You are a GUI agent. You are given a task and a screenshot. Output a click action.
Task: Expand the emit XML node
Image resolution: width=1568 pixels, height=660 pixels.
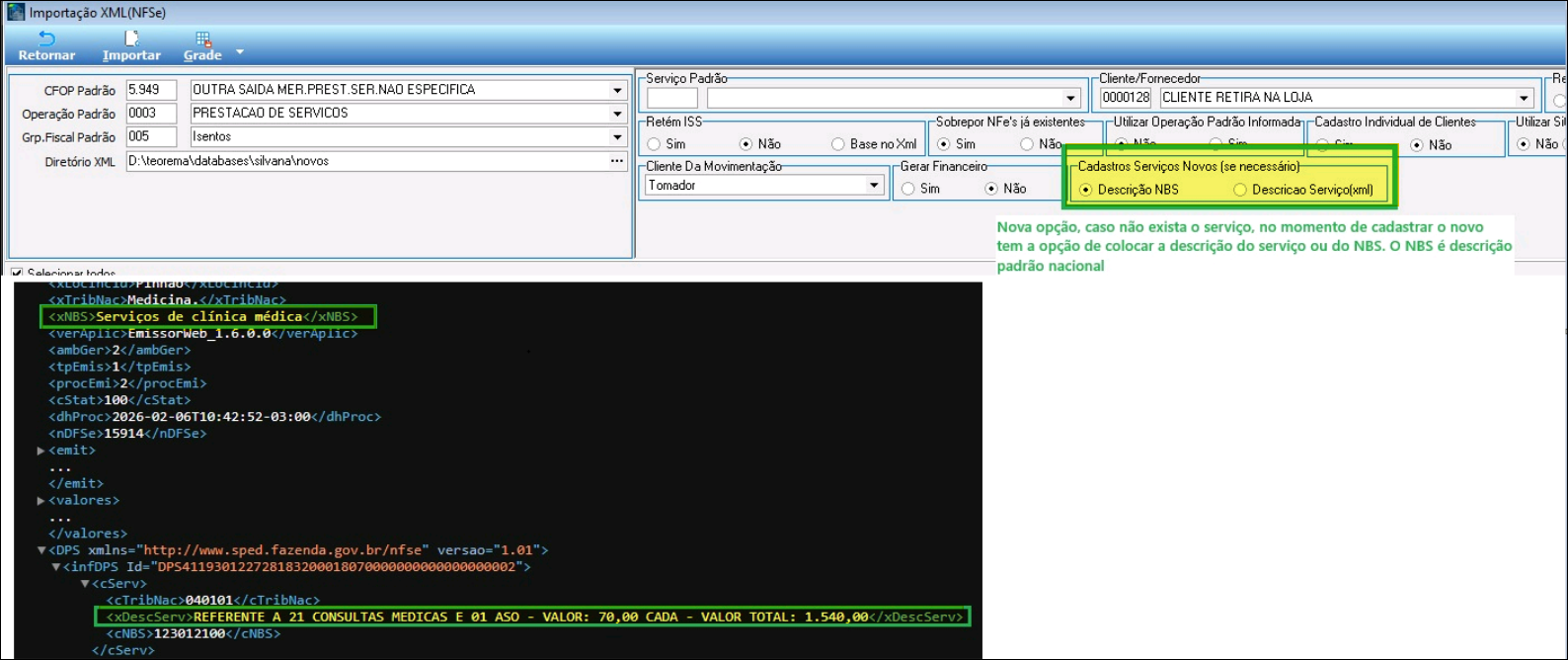41,451
